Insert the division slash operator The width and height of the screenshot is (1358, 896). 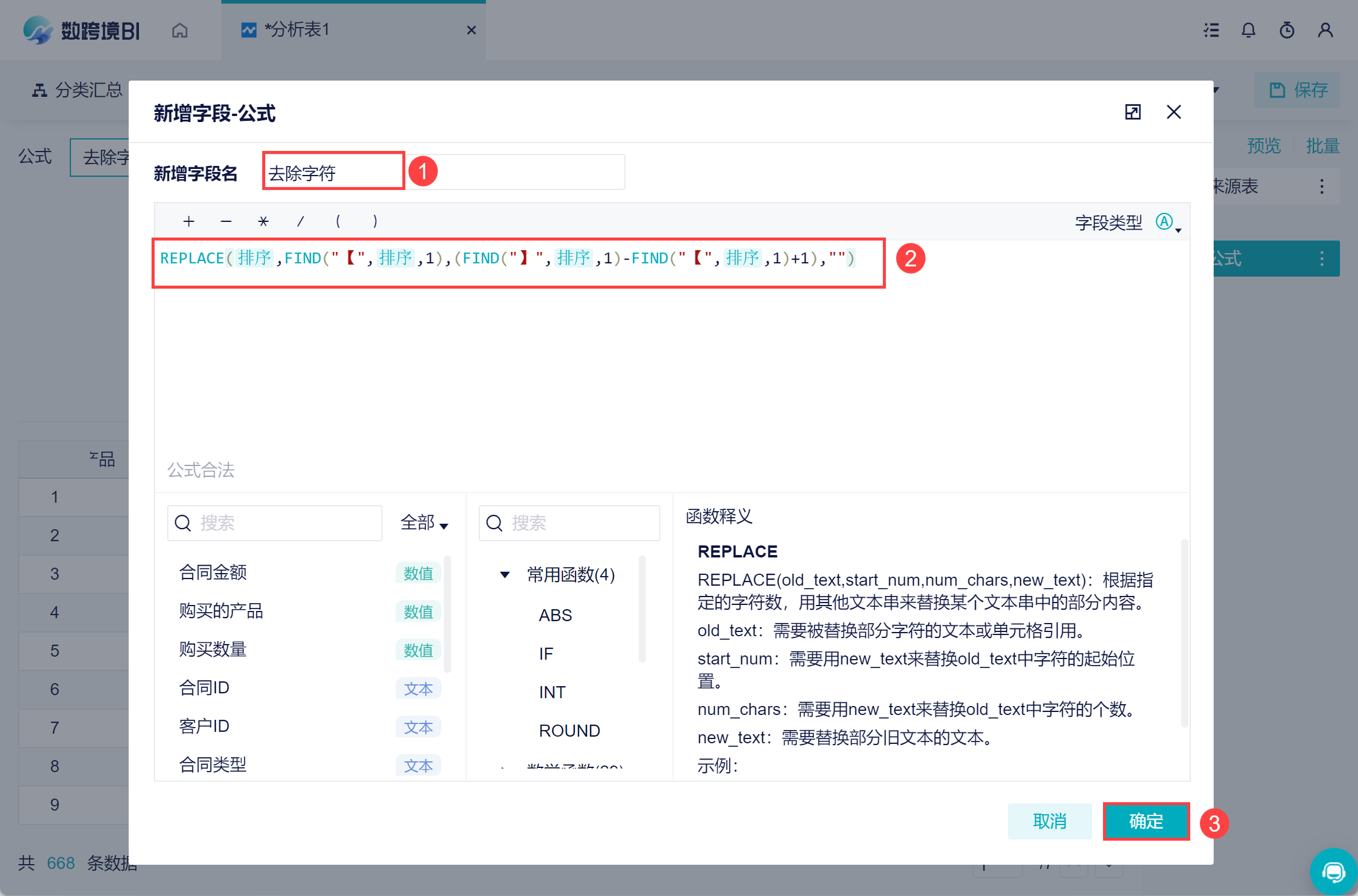(x=300, y=221)
